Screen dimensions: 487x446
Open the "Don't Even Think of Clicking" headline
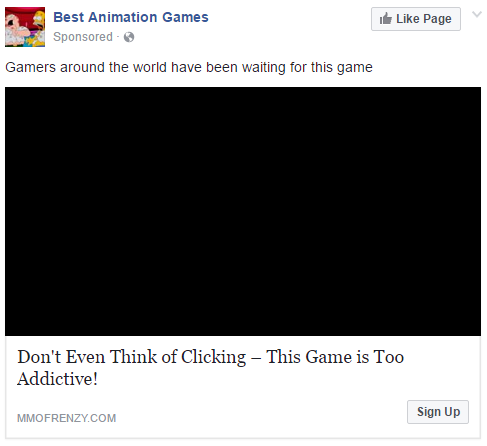pyautogui.click(x=211, y=367)
